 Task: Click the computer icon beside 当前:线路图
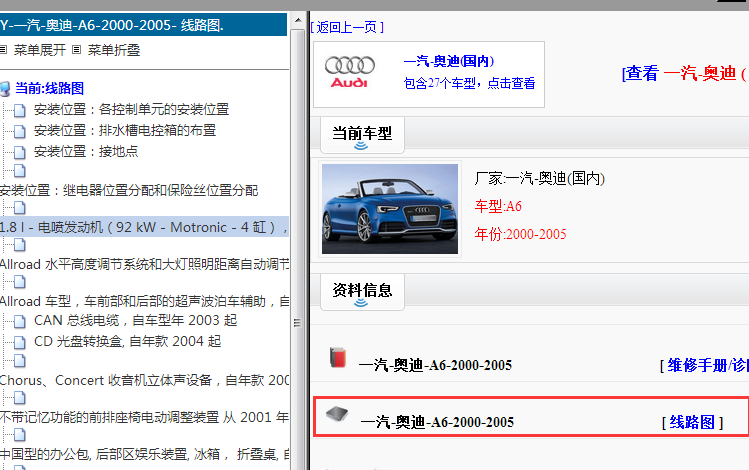5,89
